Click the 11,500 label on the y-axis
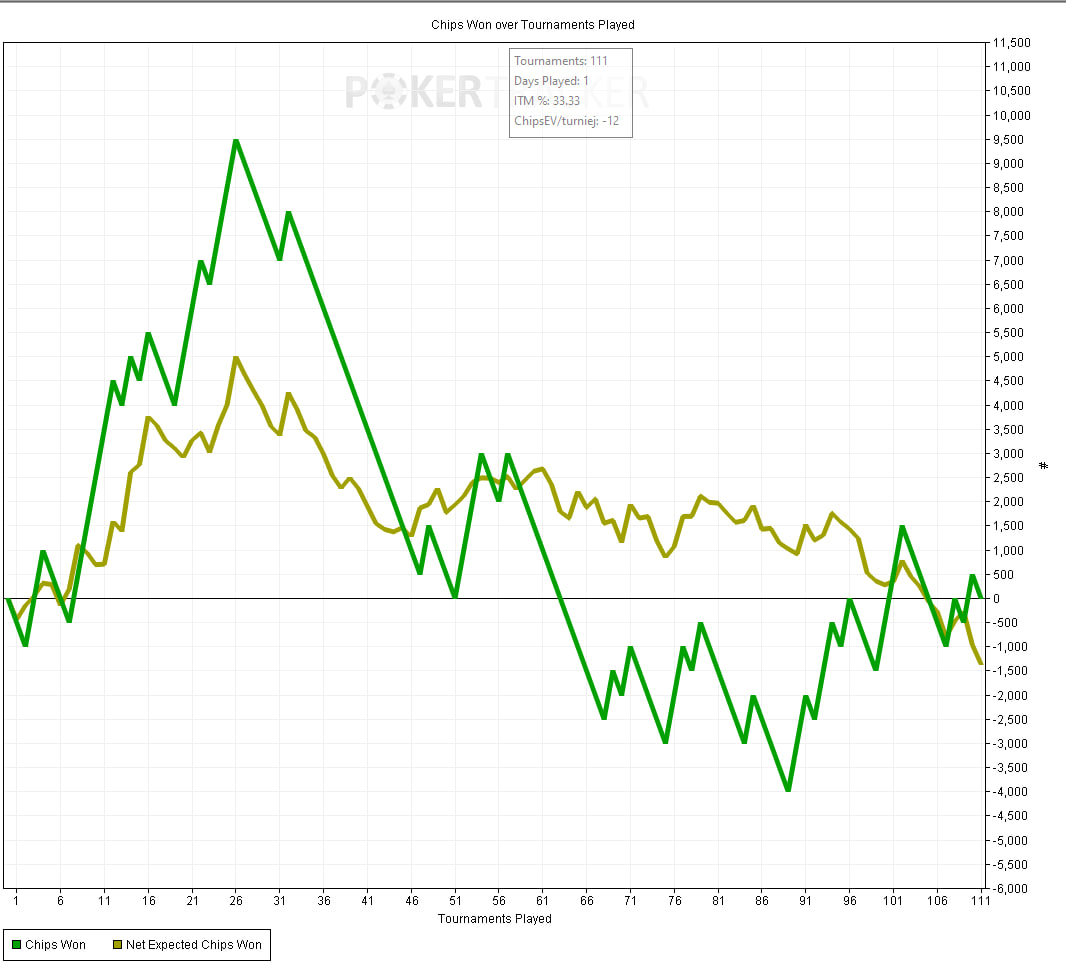This screenshot has height=967, width=1066. [1011, 43]
